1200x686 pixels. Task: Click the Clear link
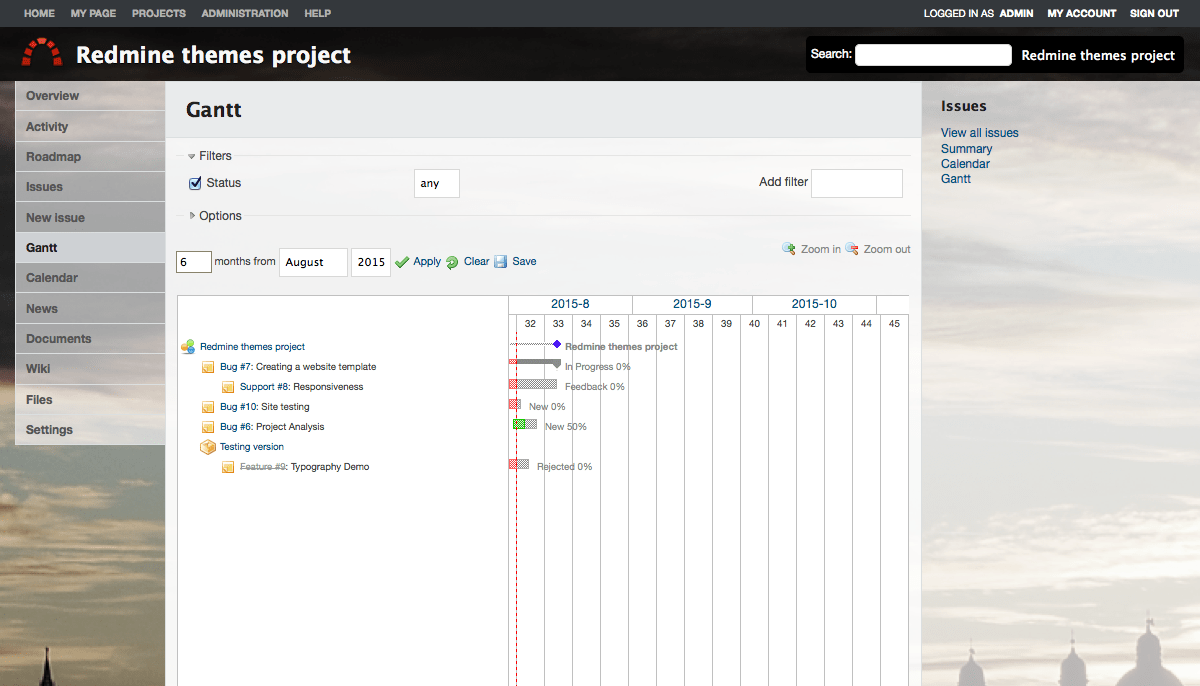476,262
